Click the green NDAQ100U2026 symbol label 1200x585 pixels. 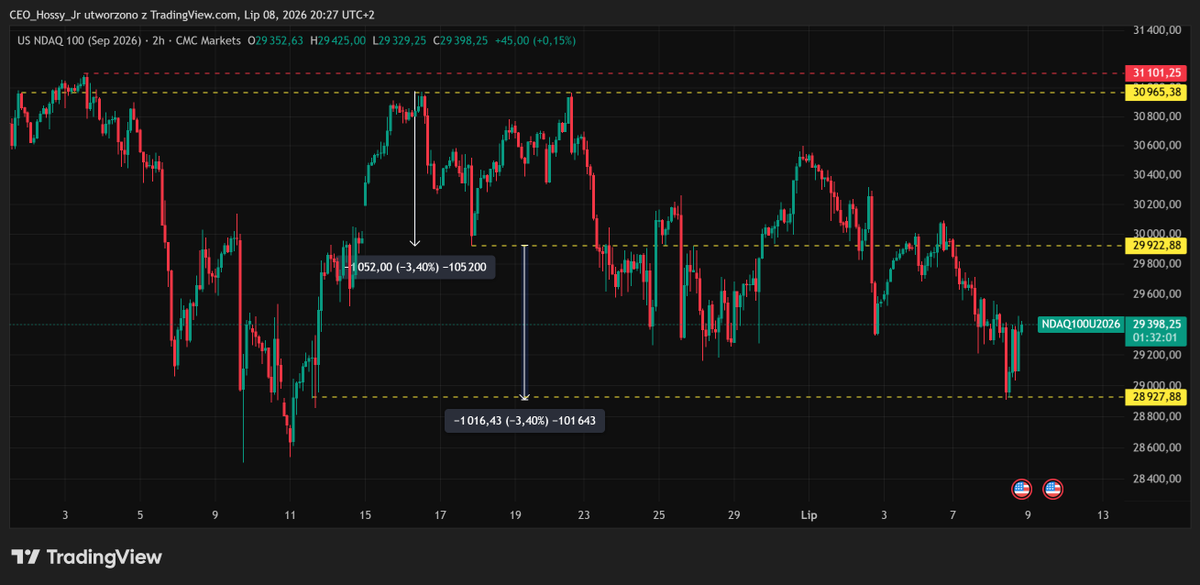[1080, 324]
